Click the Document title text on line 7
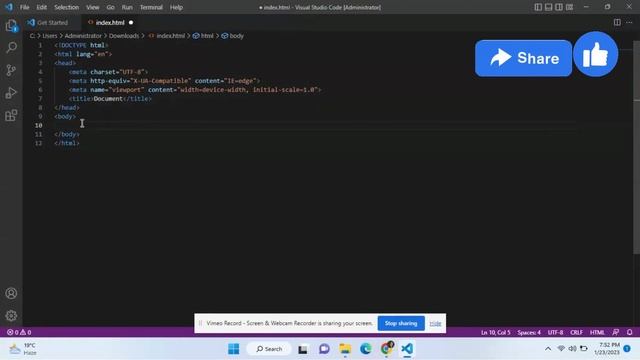This screenshot has width=640, height=360. [x=108, y=99]
